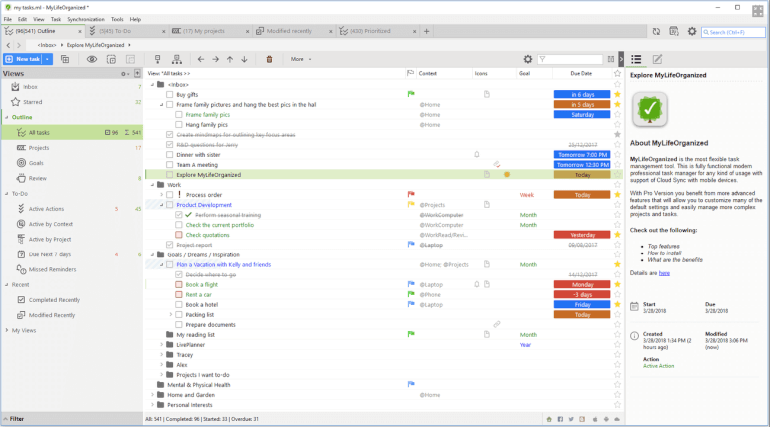This screenshot has width=770, height=427.
Task: Check off Book a flight task
Action: point(179,285)
